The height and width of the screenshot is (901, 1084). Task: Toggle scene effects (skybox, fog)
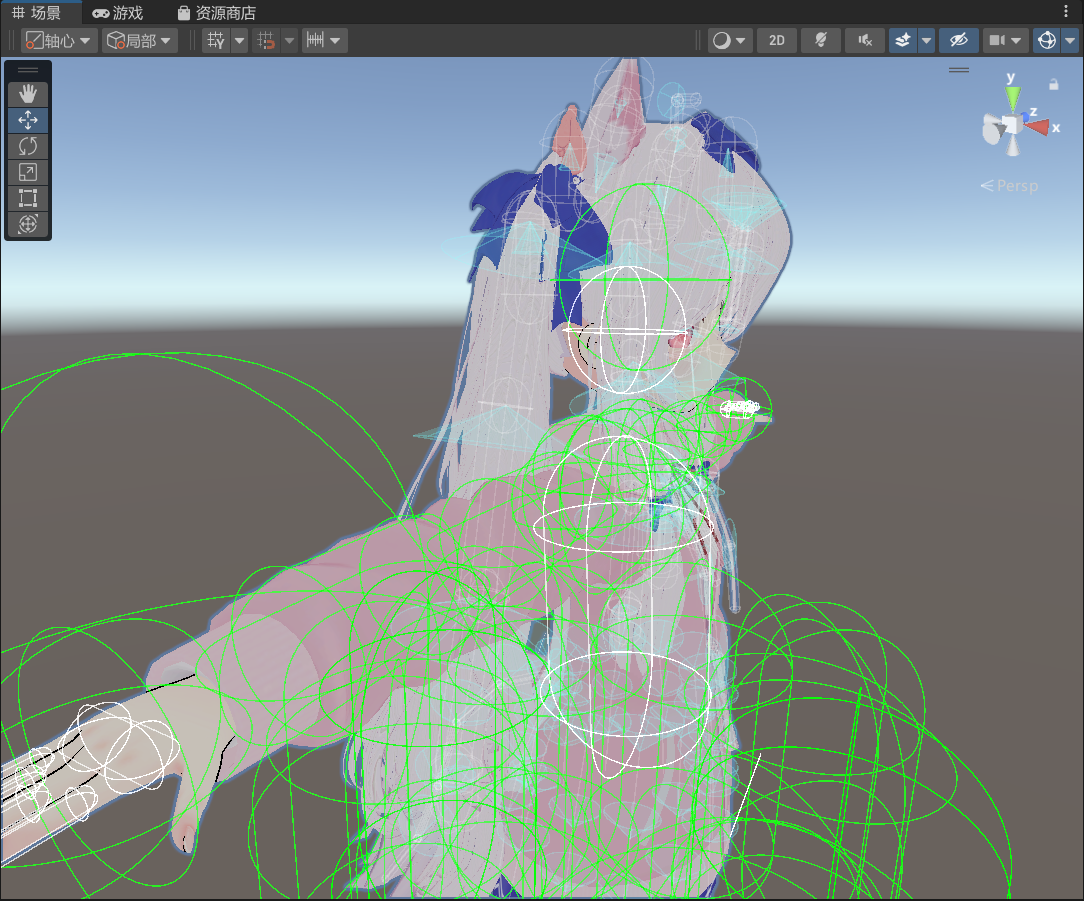click(903, 41)
